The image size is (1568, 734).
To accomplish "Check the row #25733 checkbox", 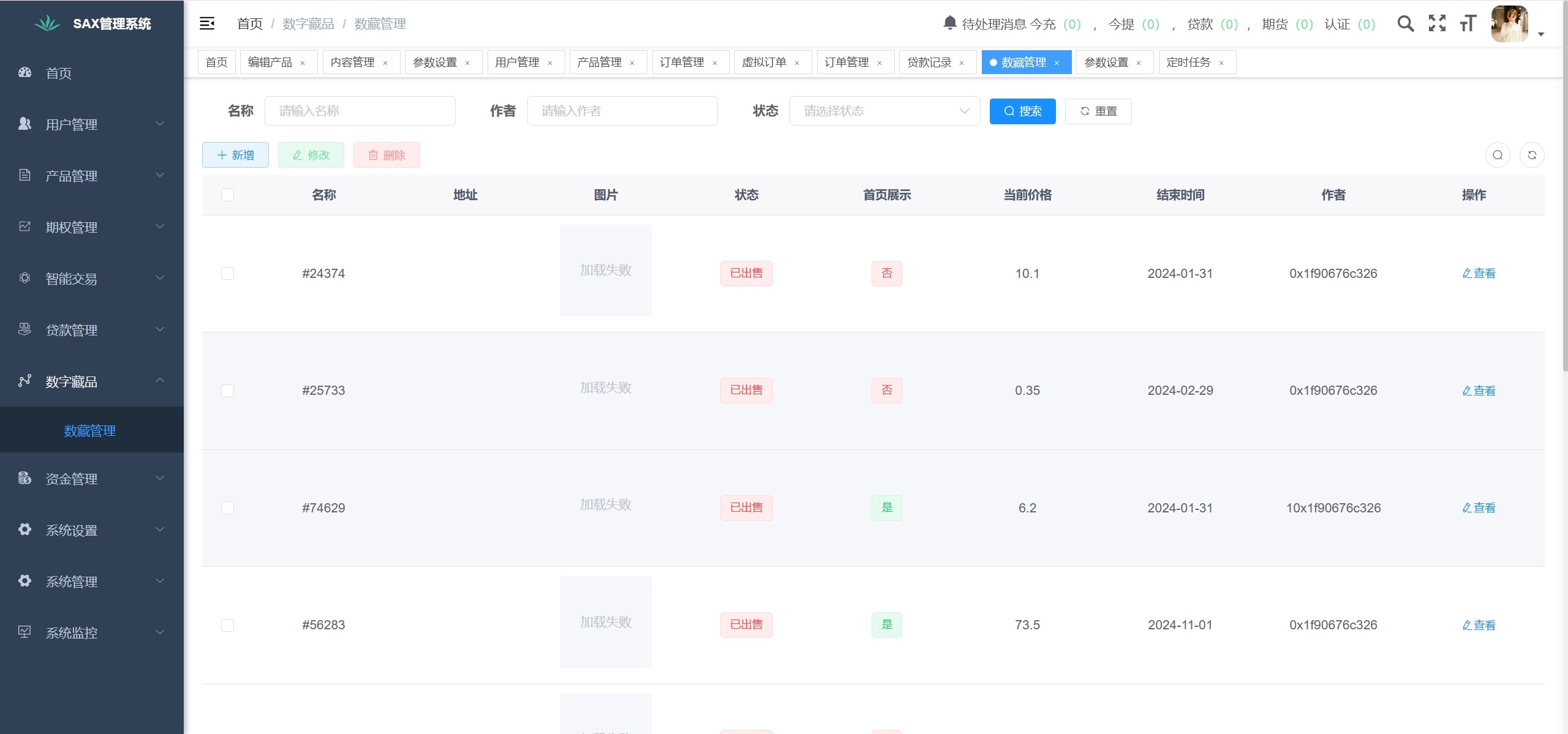I will click(227, 391).
